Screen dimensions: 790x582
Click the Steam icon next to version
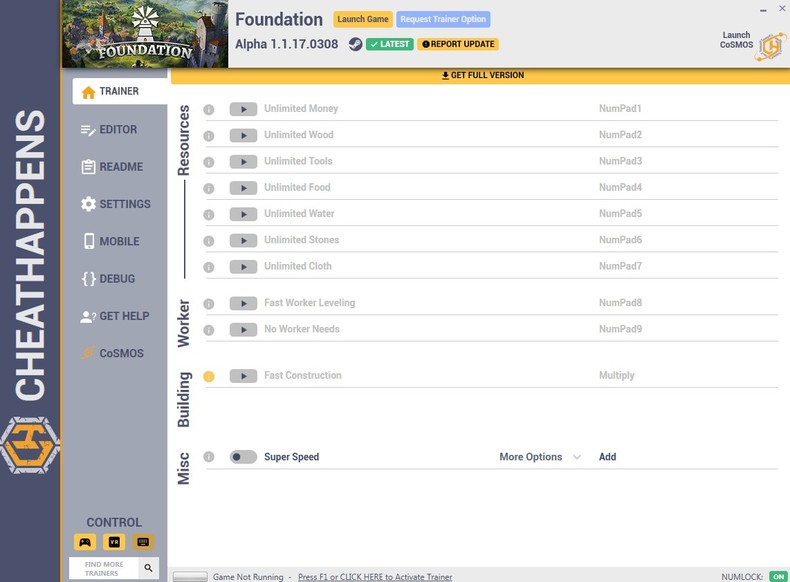[x=355, y=44]
